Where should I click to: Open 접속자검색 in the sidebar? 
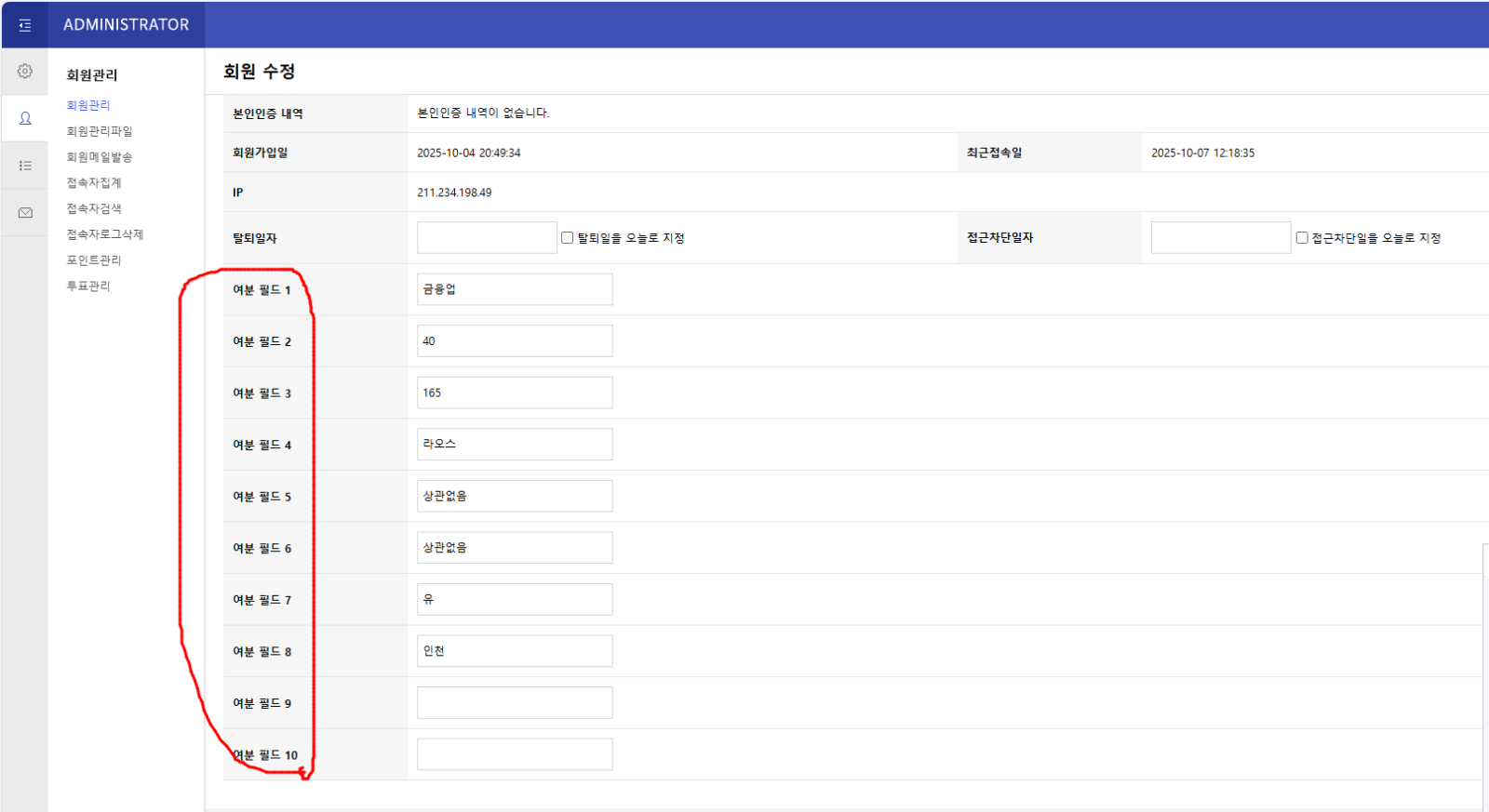click(x=94, y=208)
